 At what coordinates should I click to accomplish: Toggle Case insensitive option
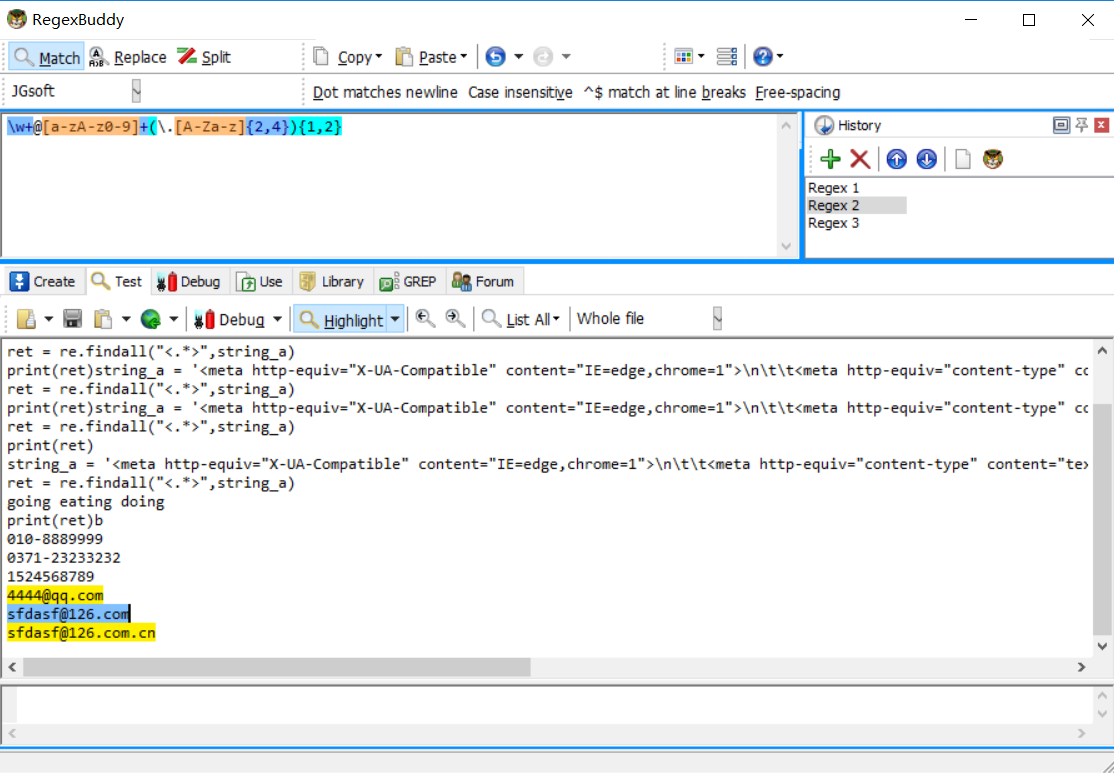click(520, 92)
